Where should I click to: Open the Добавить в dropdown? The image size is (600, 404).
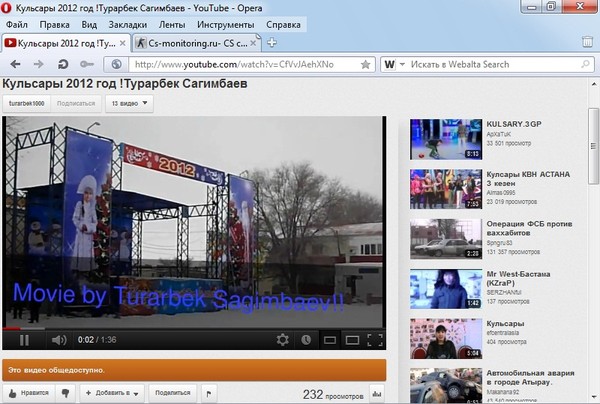(x=111, y=394)
